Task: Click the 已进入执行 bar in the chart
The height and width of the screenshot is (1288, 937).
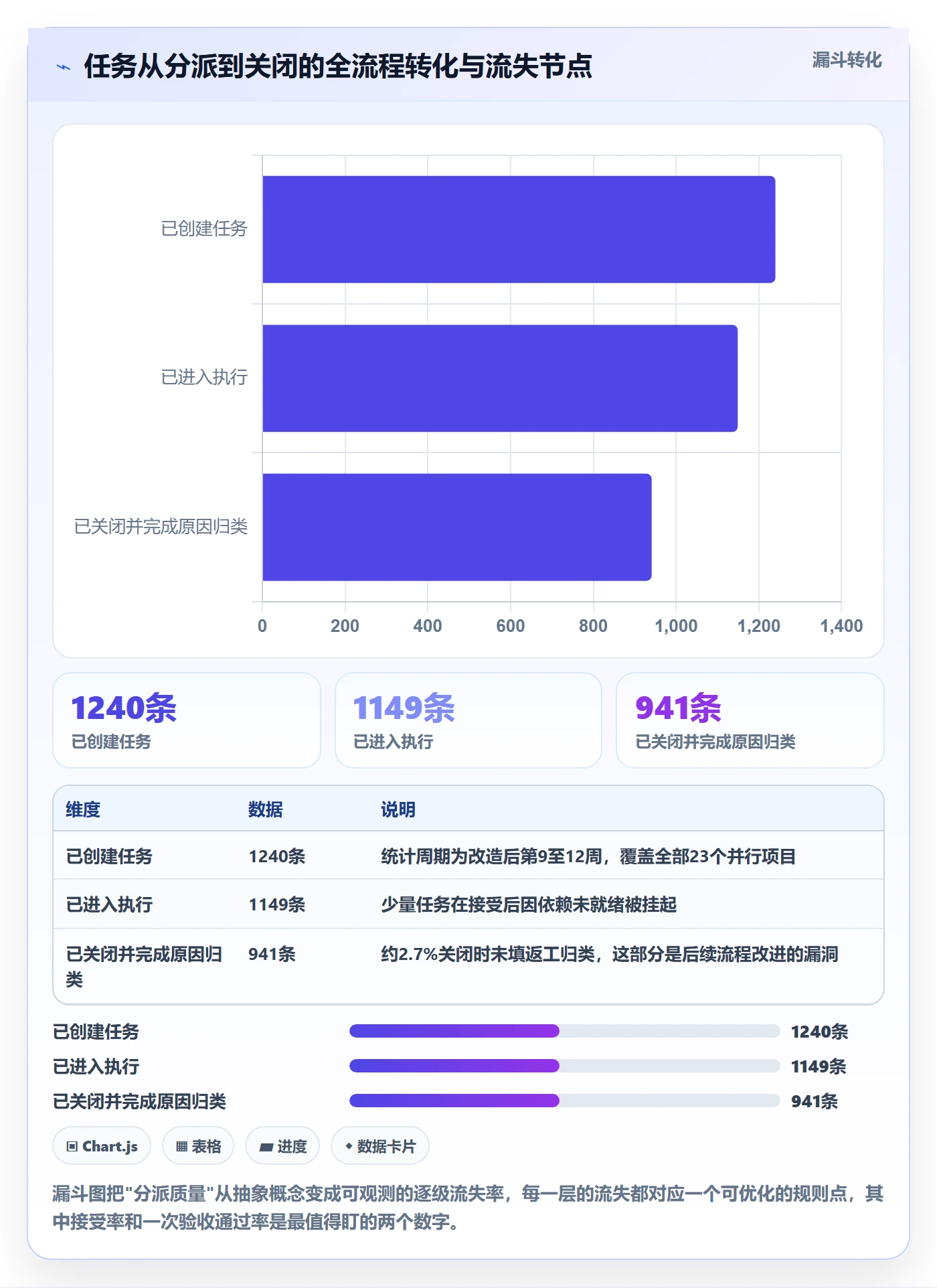Action: tap(500, 378)
